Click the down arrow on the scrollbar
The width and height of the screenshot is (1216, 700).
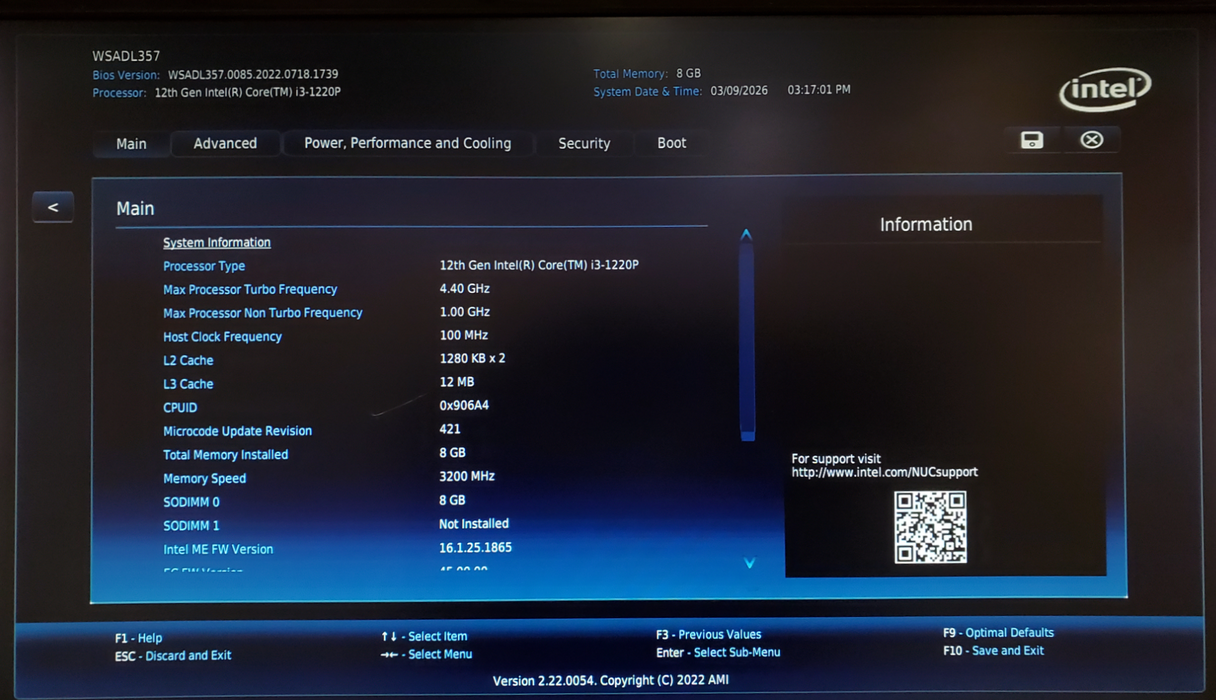tap(748, 563)
